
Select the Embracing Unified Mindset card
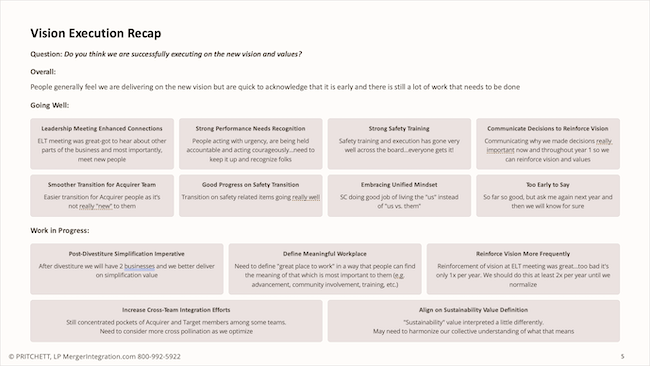tap(399, 196)
